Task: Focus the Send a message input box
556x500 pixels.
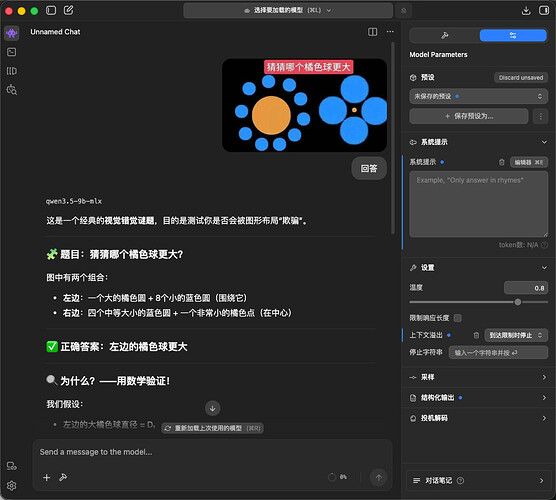Action: (x=212, y=452)
